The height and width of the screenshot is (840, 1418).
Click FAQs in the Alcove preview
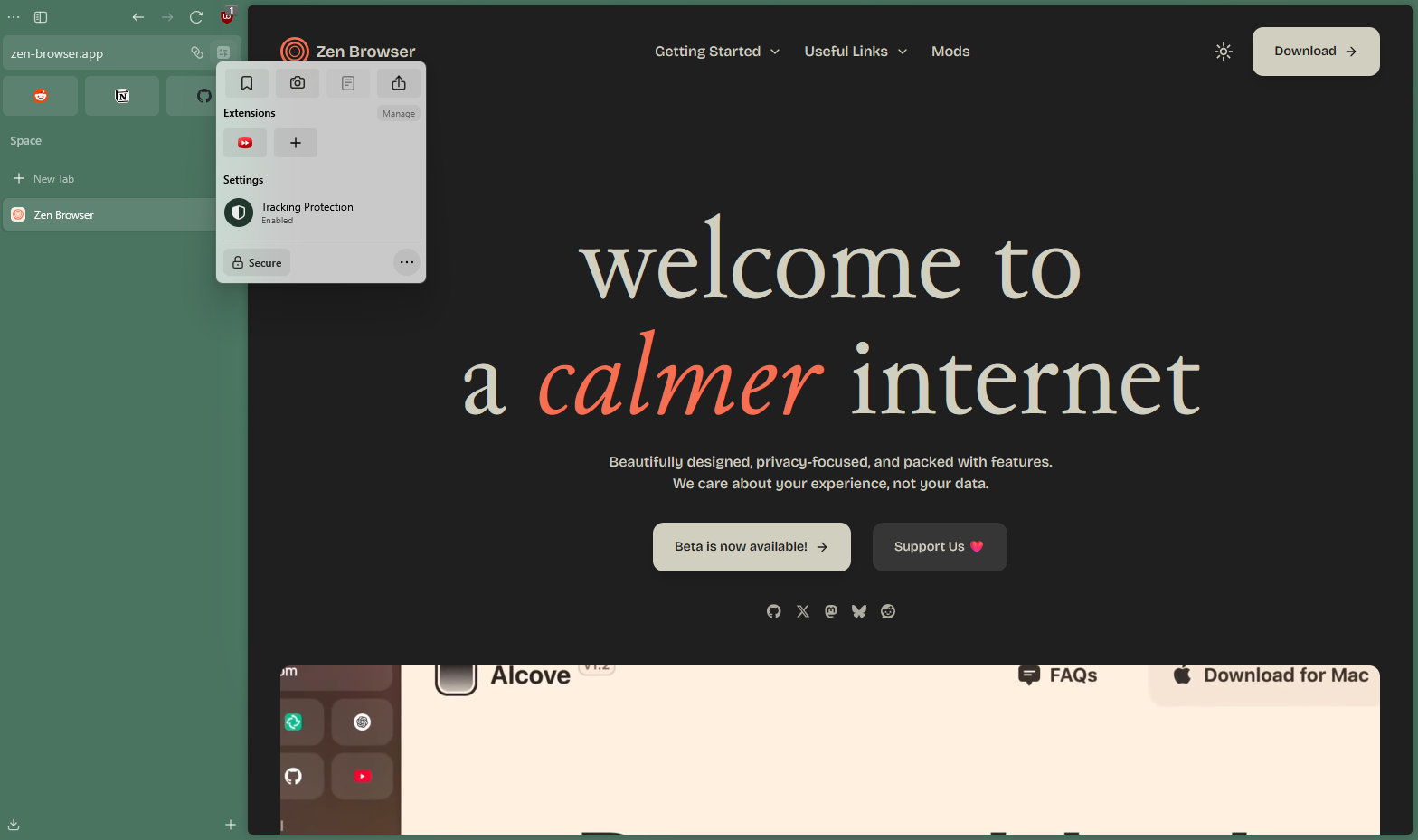click(1058, 675)
